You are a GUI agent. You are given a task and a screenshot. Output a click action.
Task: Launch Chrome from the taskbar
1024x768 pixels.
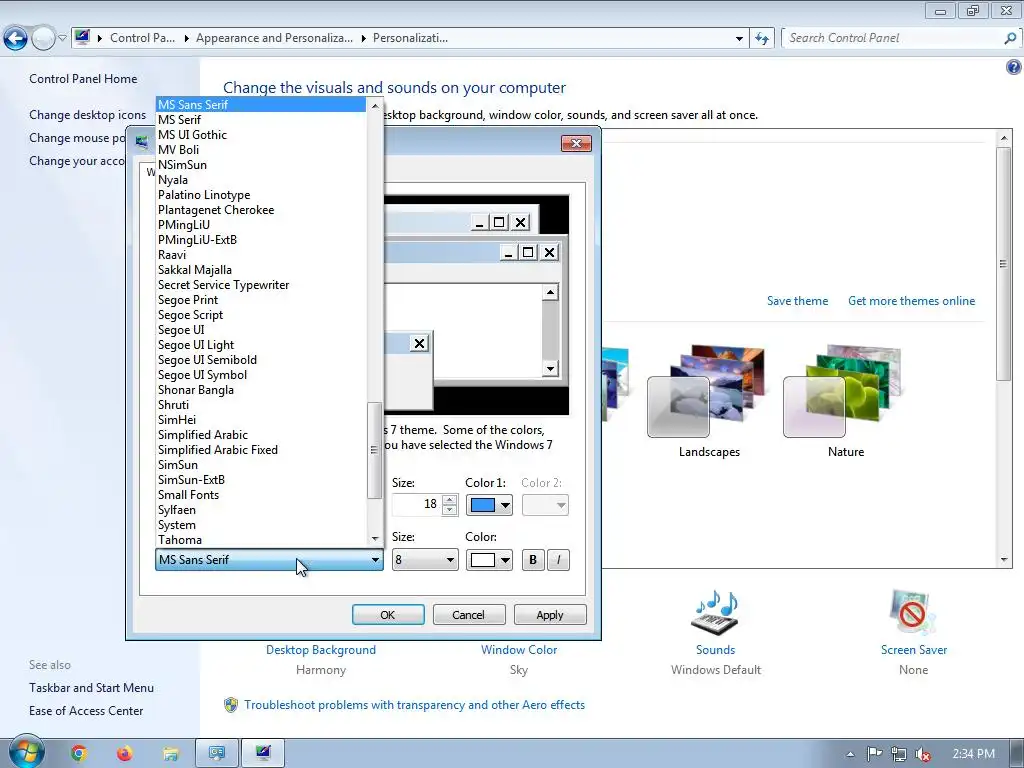(79, 754)
